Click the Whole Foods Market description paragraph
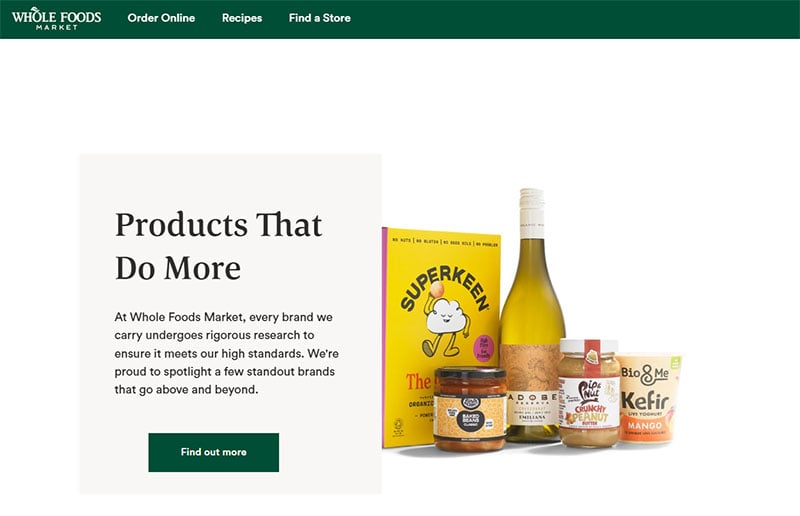Screen dimensions: 800x516 [x=227, y=353]
